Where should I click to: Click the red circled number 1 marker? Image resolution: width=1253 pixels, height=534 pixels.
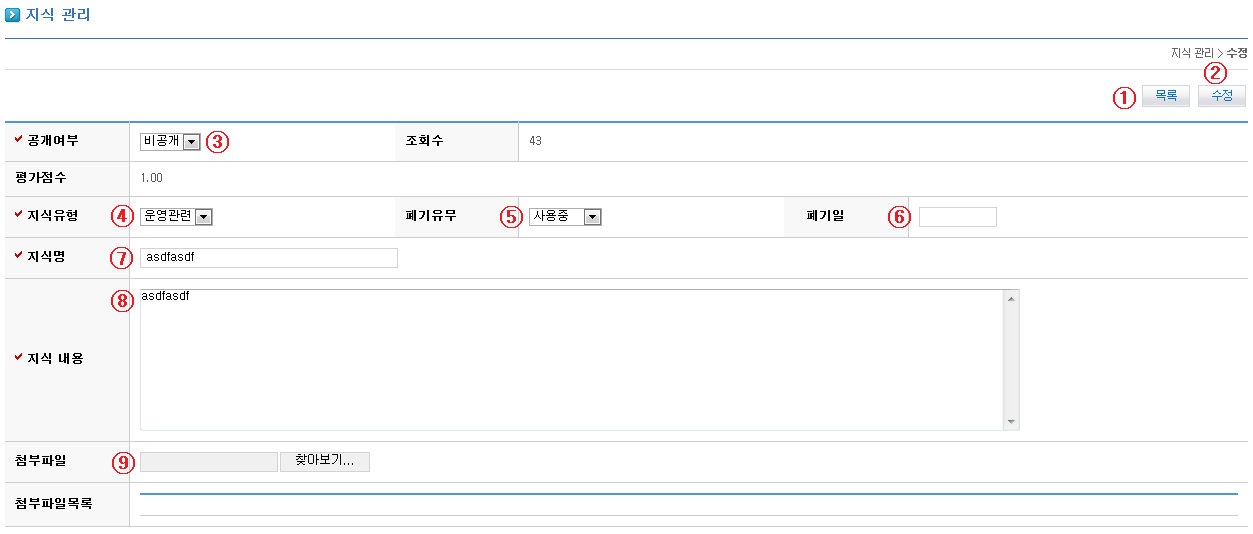pyautogui.click(x=1125, y=97)
